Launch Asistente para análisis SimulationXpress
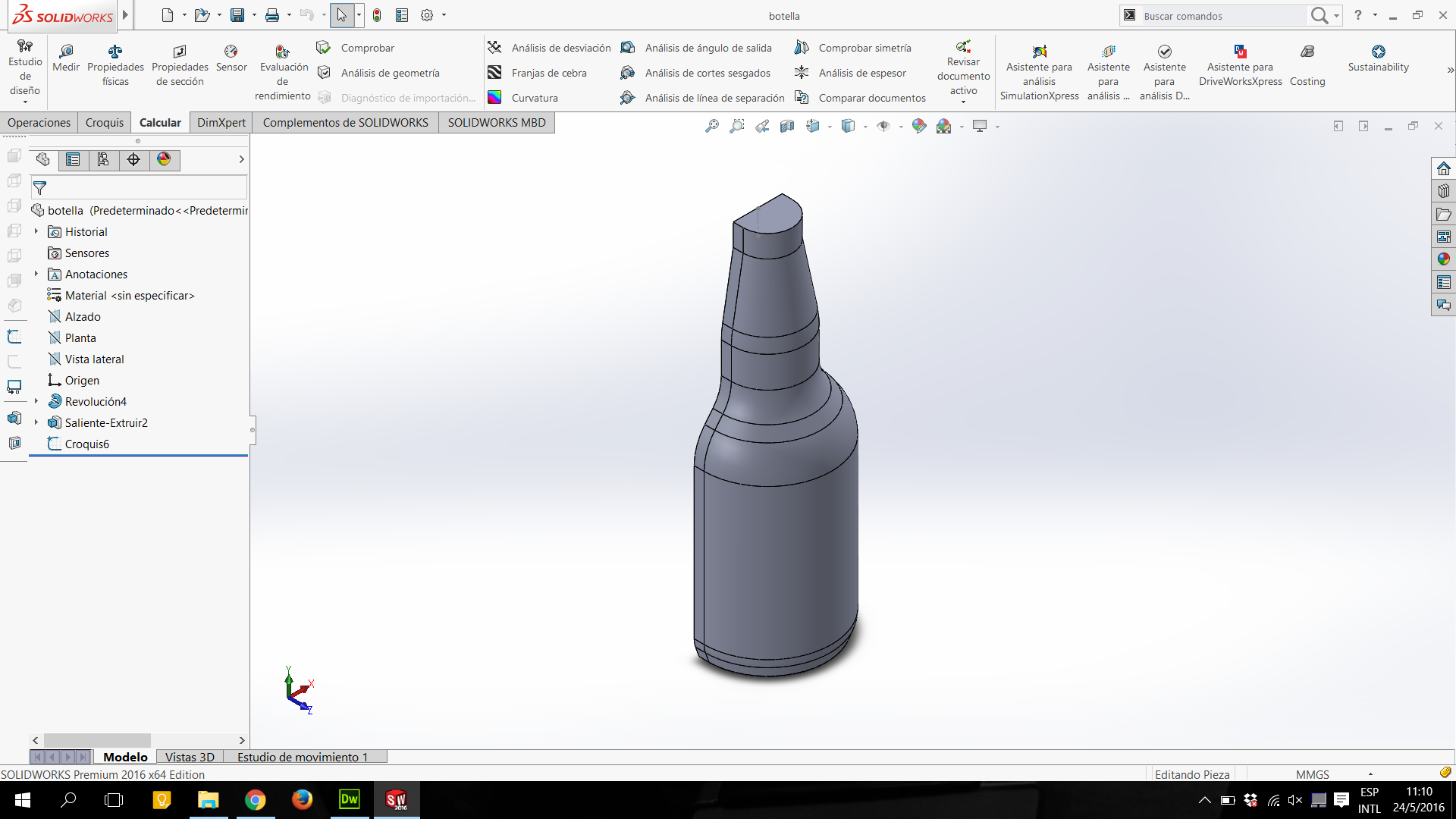 pyautogui.click(x=1039, y=73)
